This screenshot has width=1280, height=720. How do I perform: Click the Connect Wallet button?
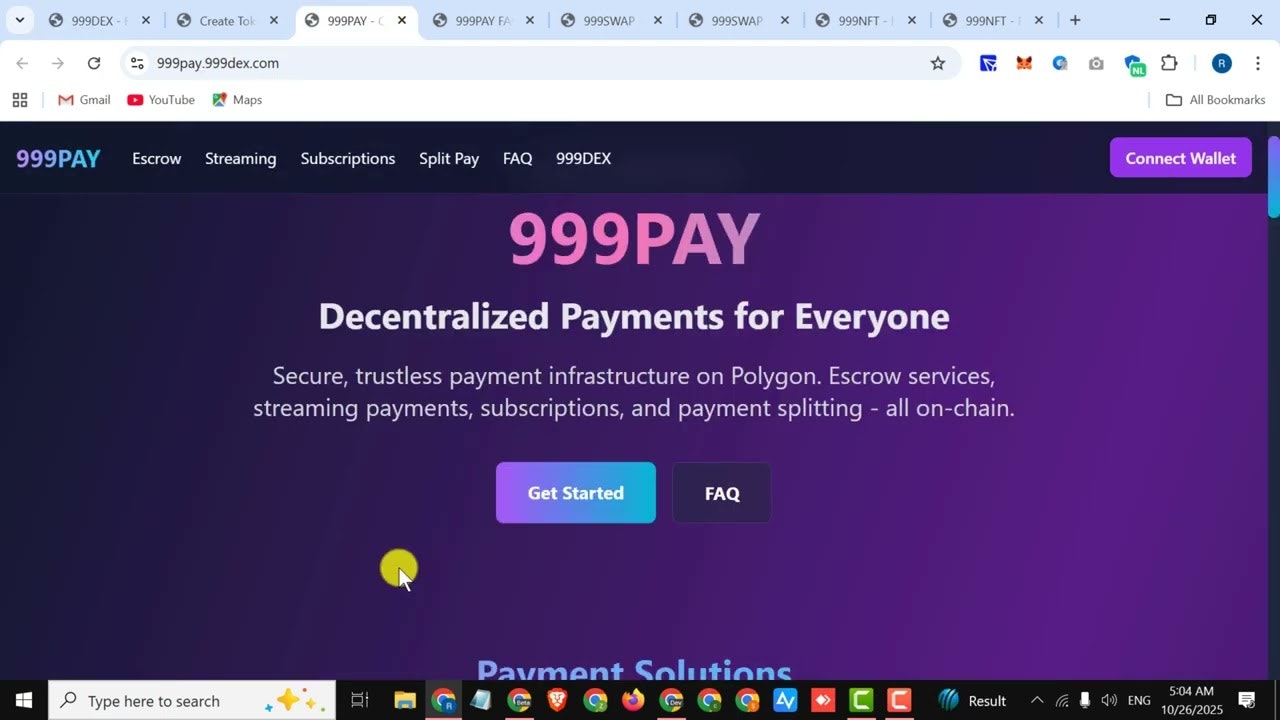point(1181,158)
